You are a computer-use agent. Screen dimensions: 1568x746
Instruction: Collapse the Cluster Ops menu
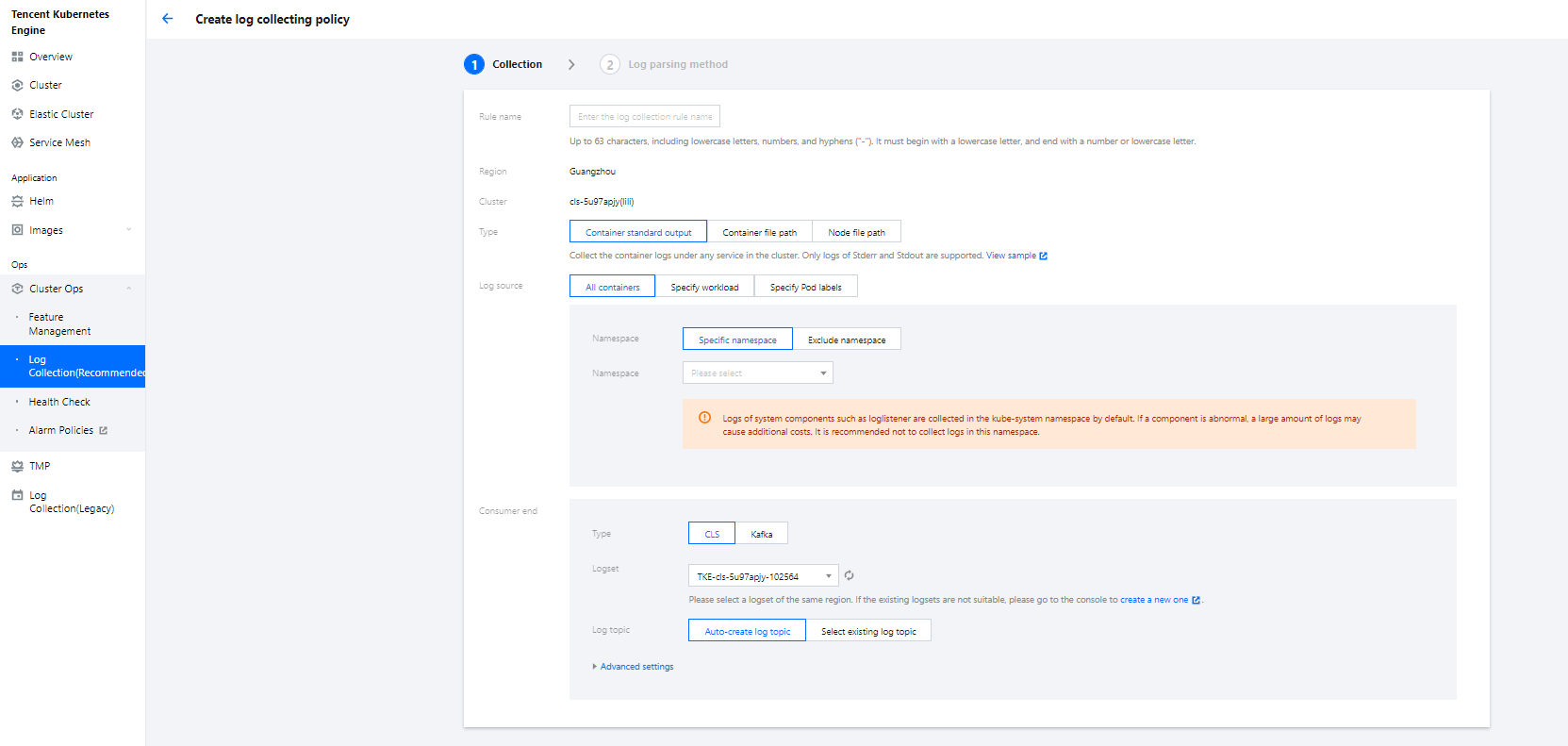click(x=128, y=289)
